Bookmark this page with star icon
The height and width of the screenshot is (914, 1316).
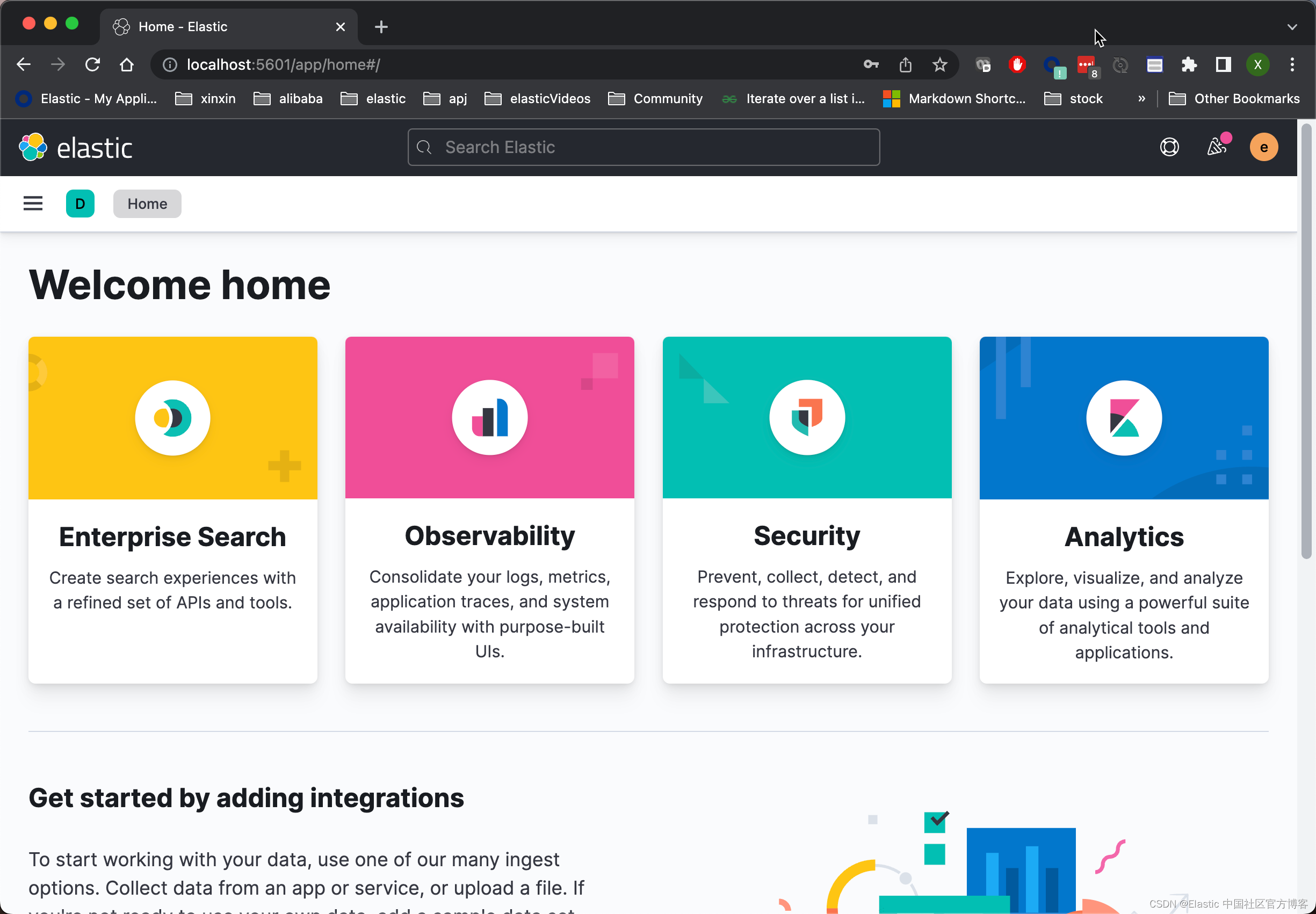(x=940, y=65)
